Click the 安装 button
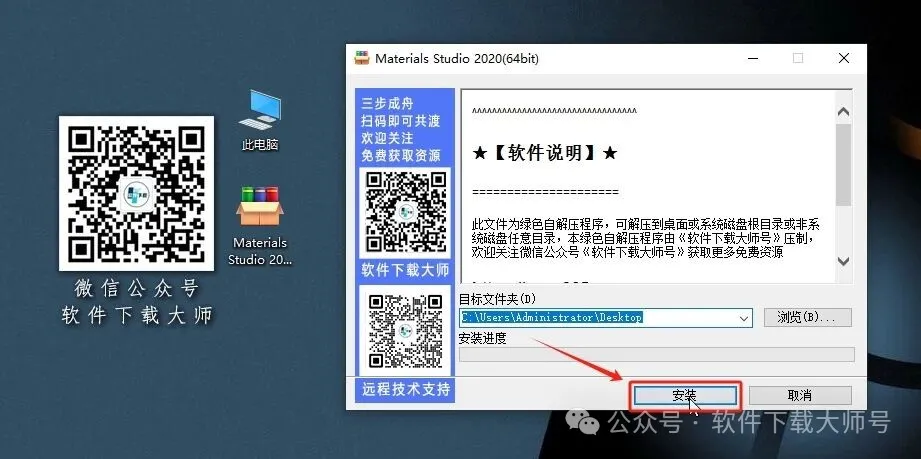The image size is (921, 459). (x=684, y=396)
